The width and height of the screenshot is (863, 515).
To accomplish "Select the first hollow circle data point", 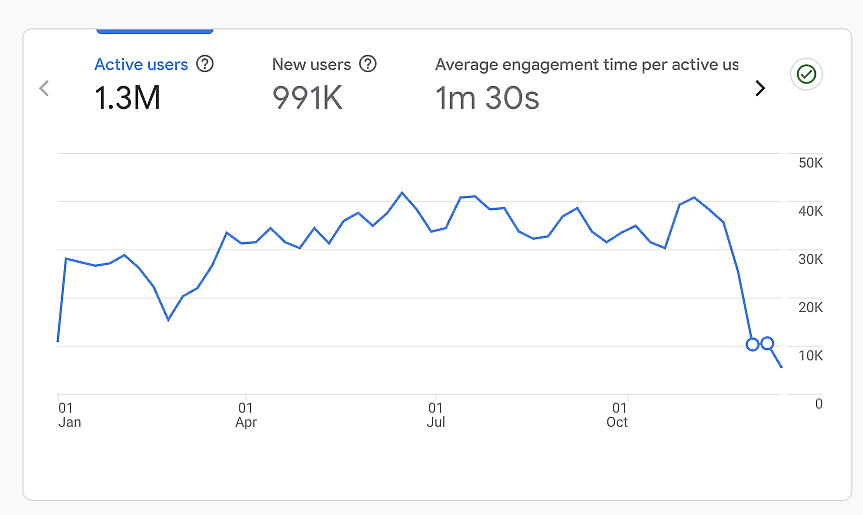I will [x=753, y=344].
